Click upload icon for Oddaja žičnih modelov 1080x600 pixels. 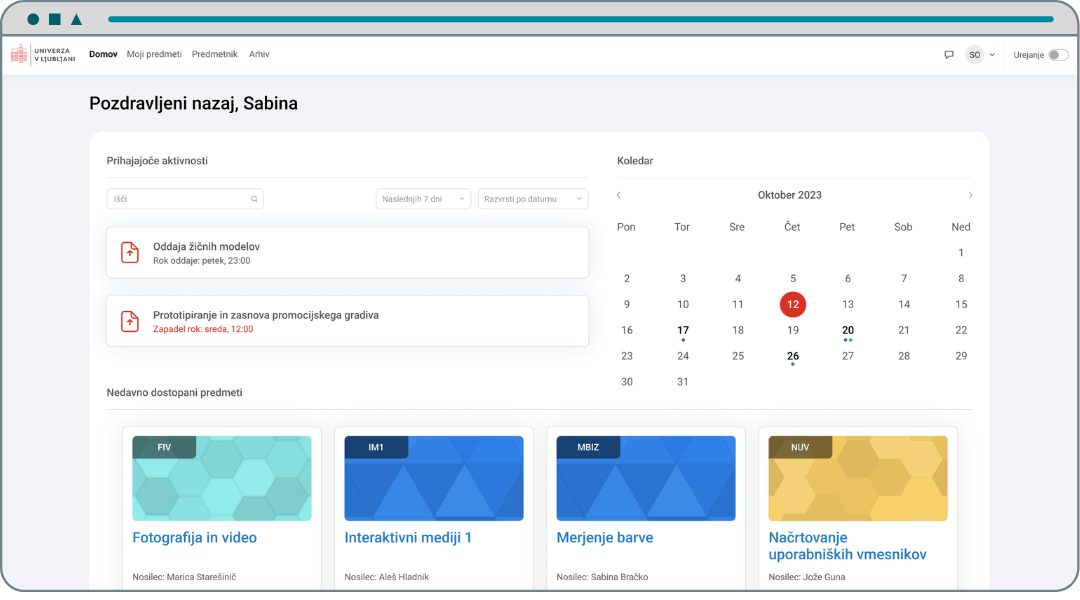pos(130,252)
